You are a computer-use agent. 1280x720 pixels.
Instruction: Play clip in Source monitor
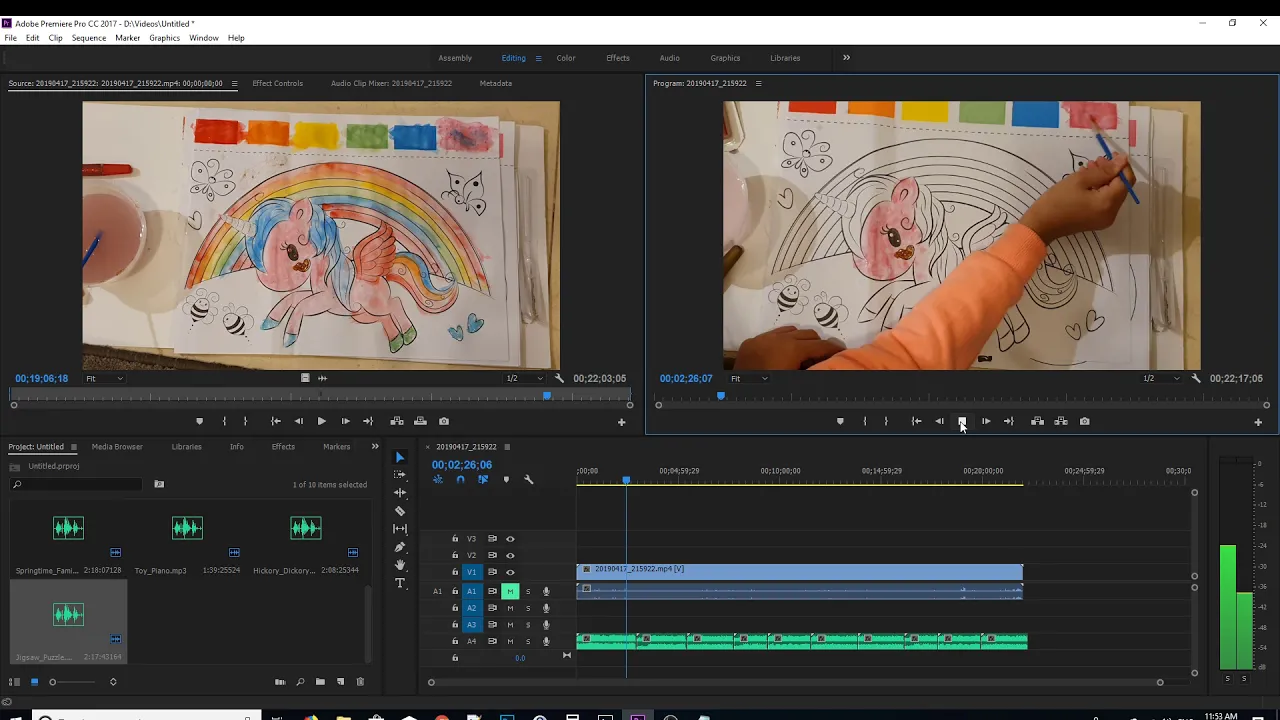321,421
